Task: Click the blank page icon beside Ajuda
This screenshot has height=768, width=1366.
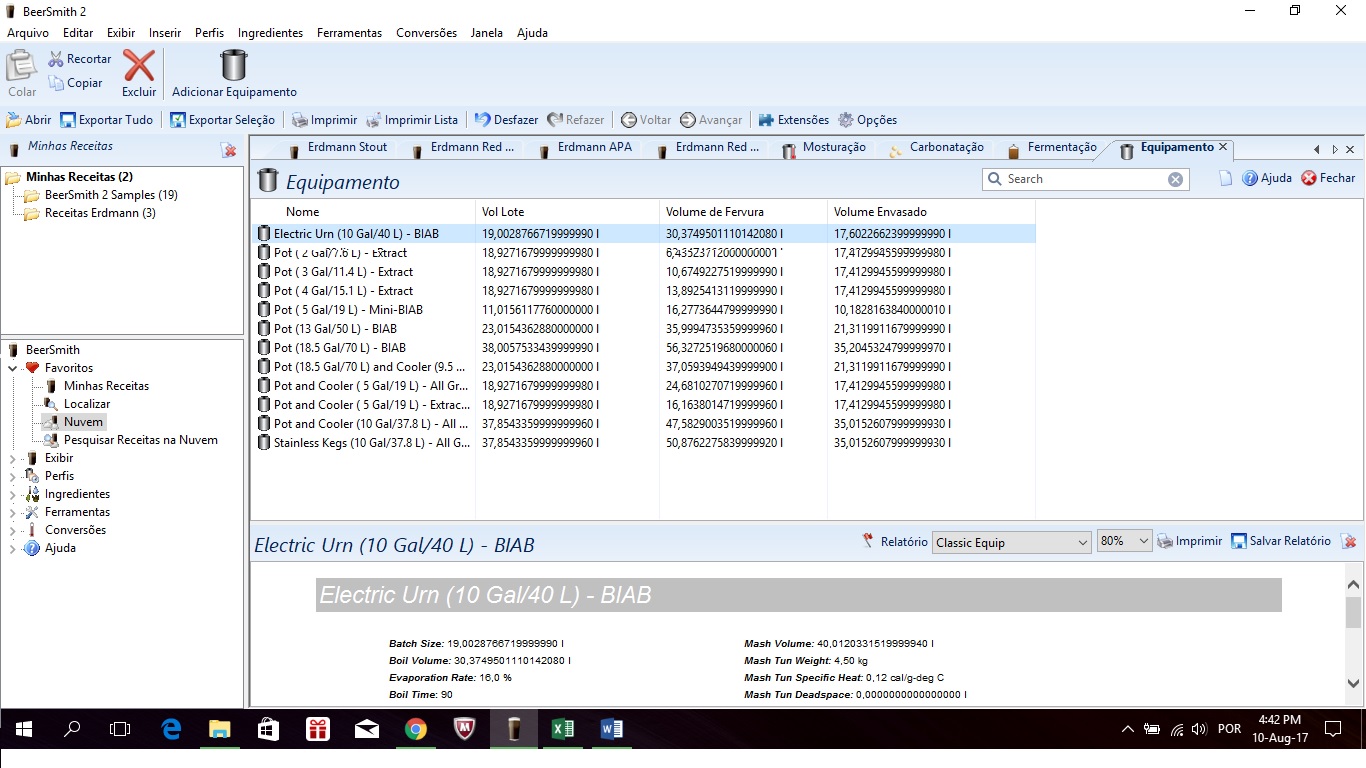Action: (x=1226, y=178)
